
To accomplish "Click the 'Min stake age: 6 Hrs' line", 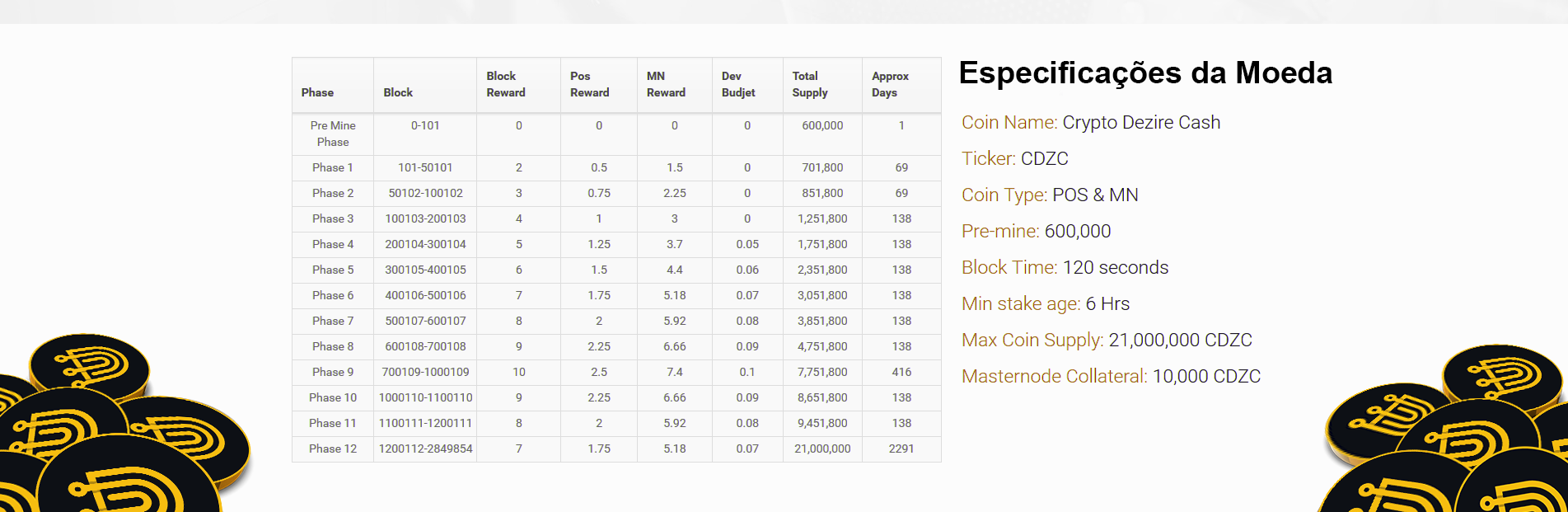I will [1046, 303].
